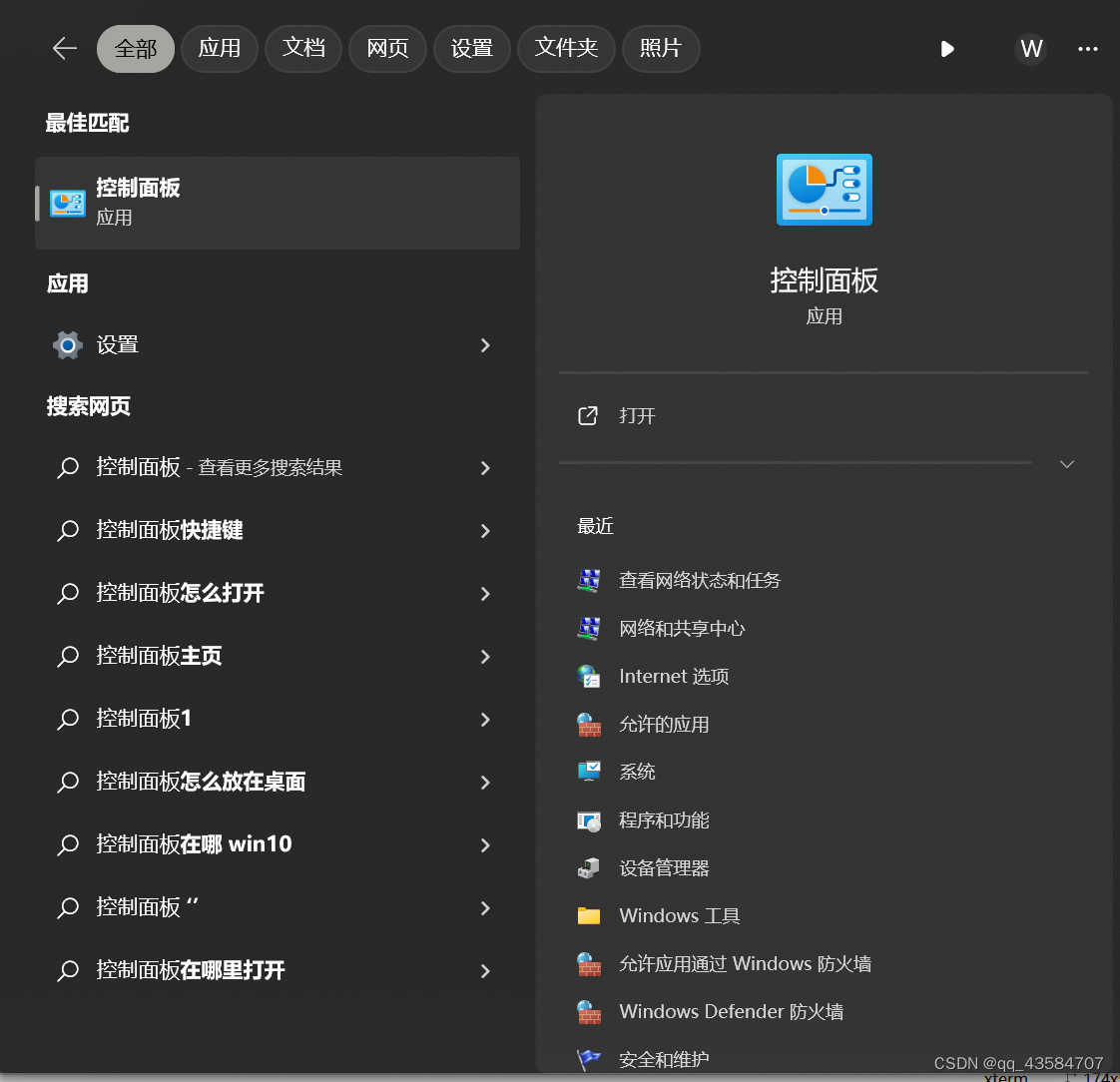Switch to the 照片 filter tab
Viewport: 1120px width, 1082px height.
(661, 49)
